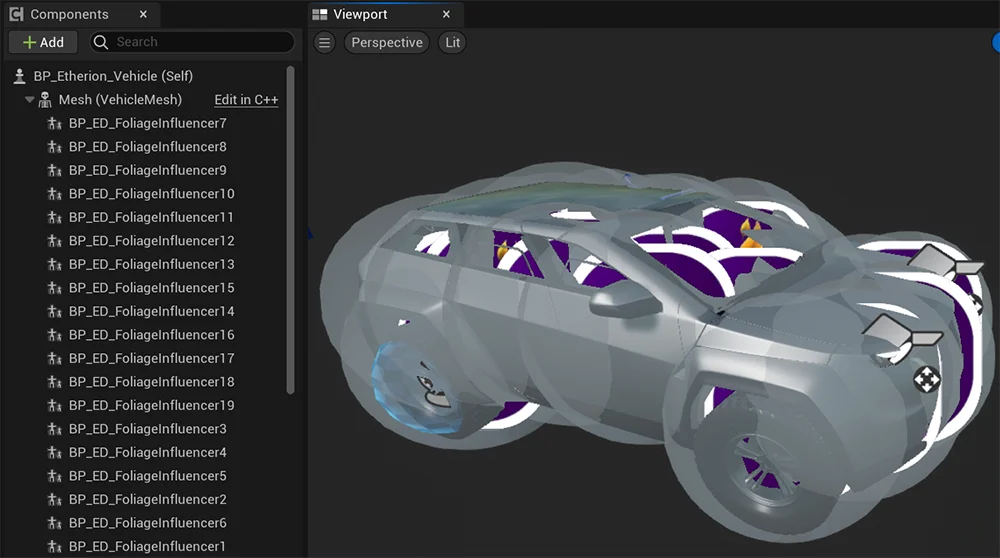Image resolution: width=1000 pixels, height=558 pixels.
Task: Toggle the Lit view mode button
Action: click(452, 43)
